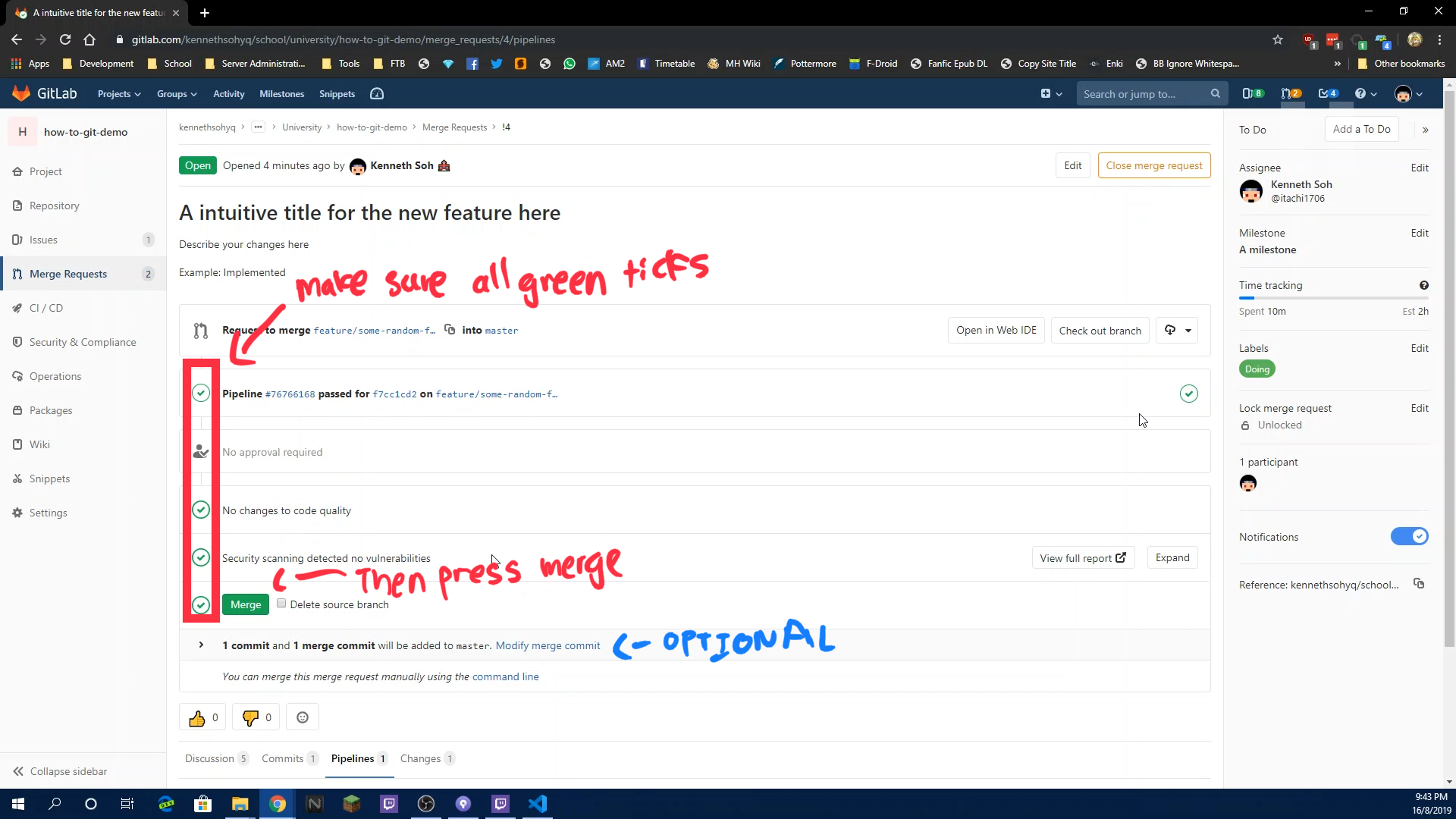Click the copy reference icon next to reference link
The height and width of the screenshot is (819, 1456).
(1420, 584)
